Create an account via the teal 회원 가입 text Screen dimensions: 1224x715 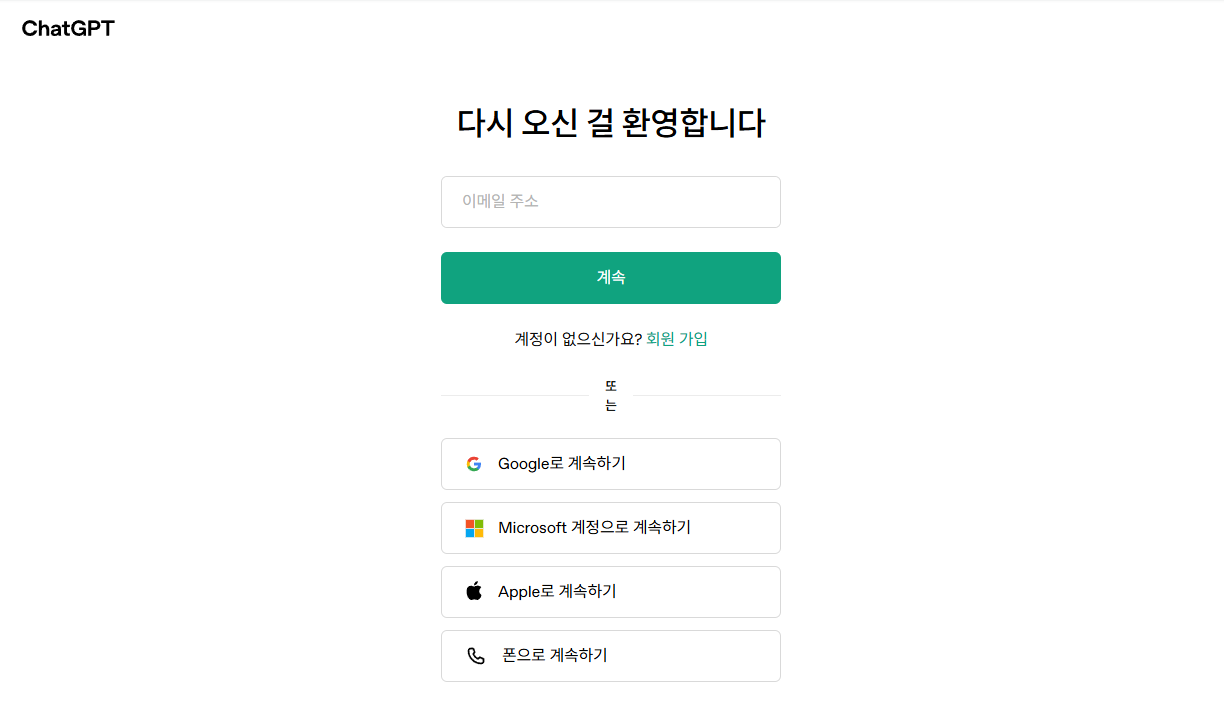[676, 339]
